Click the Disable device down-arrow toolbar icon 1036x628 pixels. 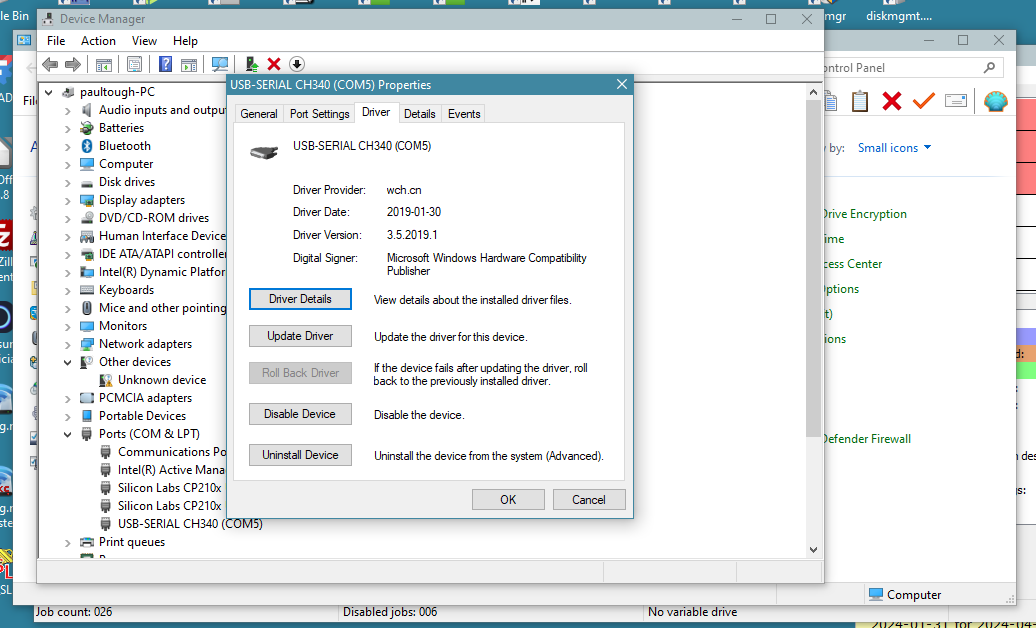(x=297, y=64)
